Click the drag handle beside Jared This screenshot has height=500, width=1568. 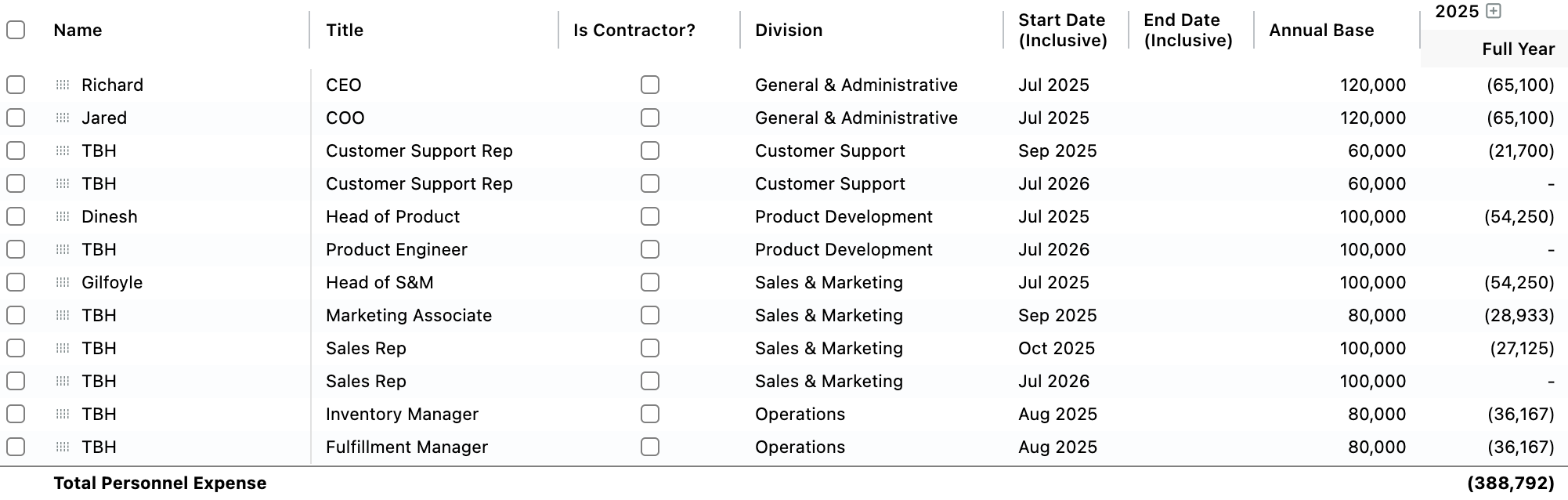pyautogui.click(x=63, y=118)
